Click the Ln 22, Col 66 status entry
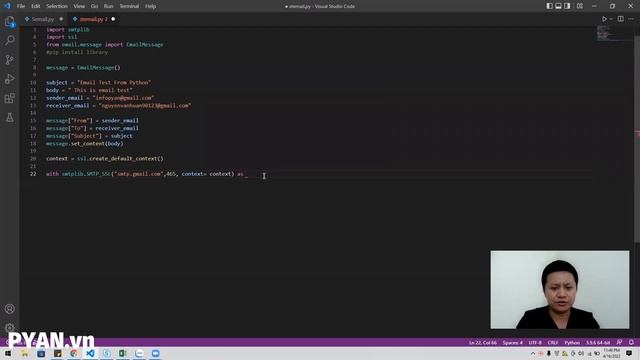640x360 pixels. tap(483, 342)
